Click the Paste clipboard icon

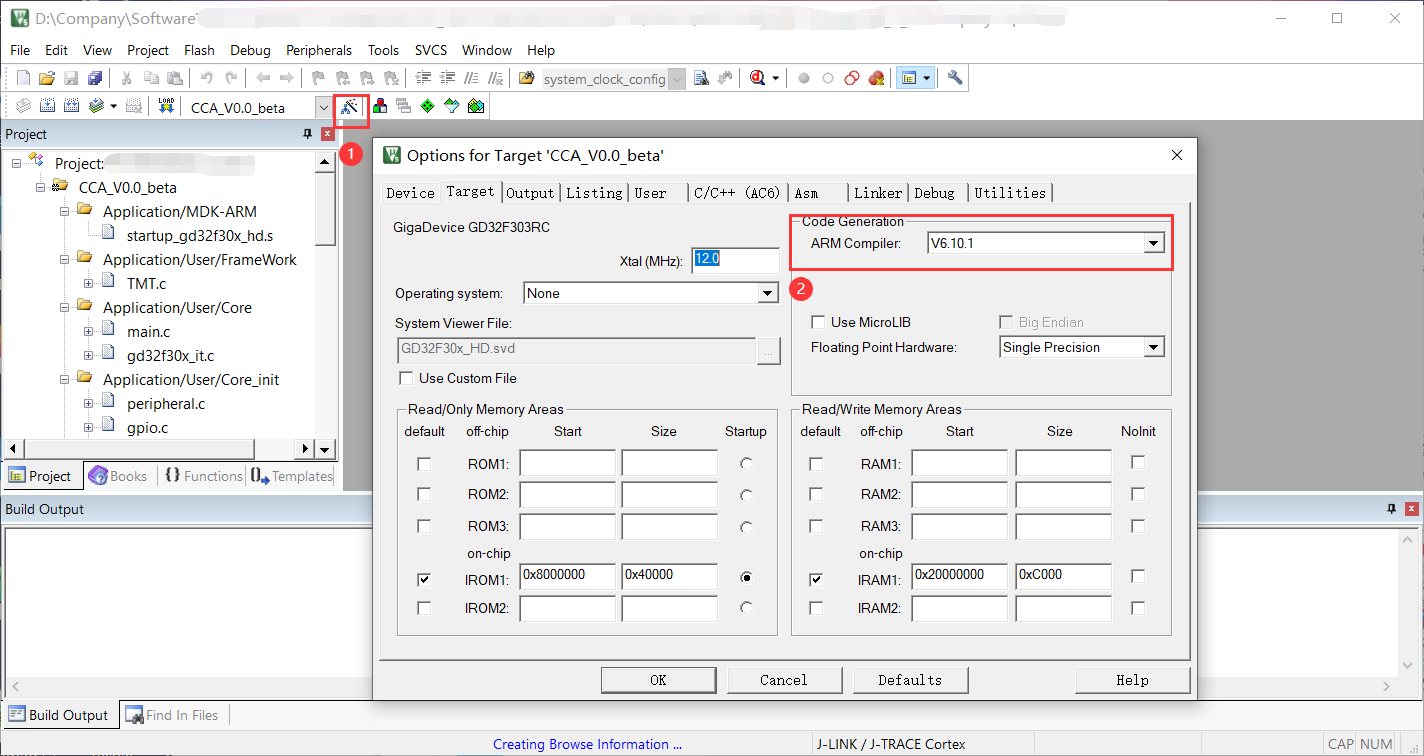[175, 78]
